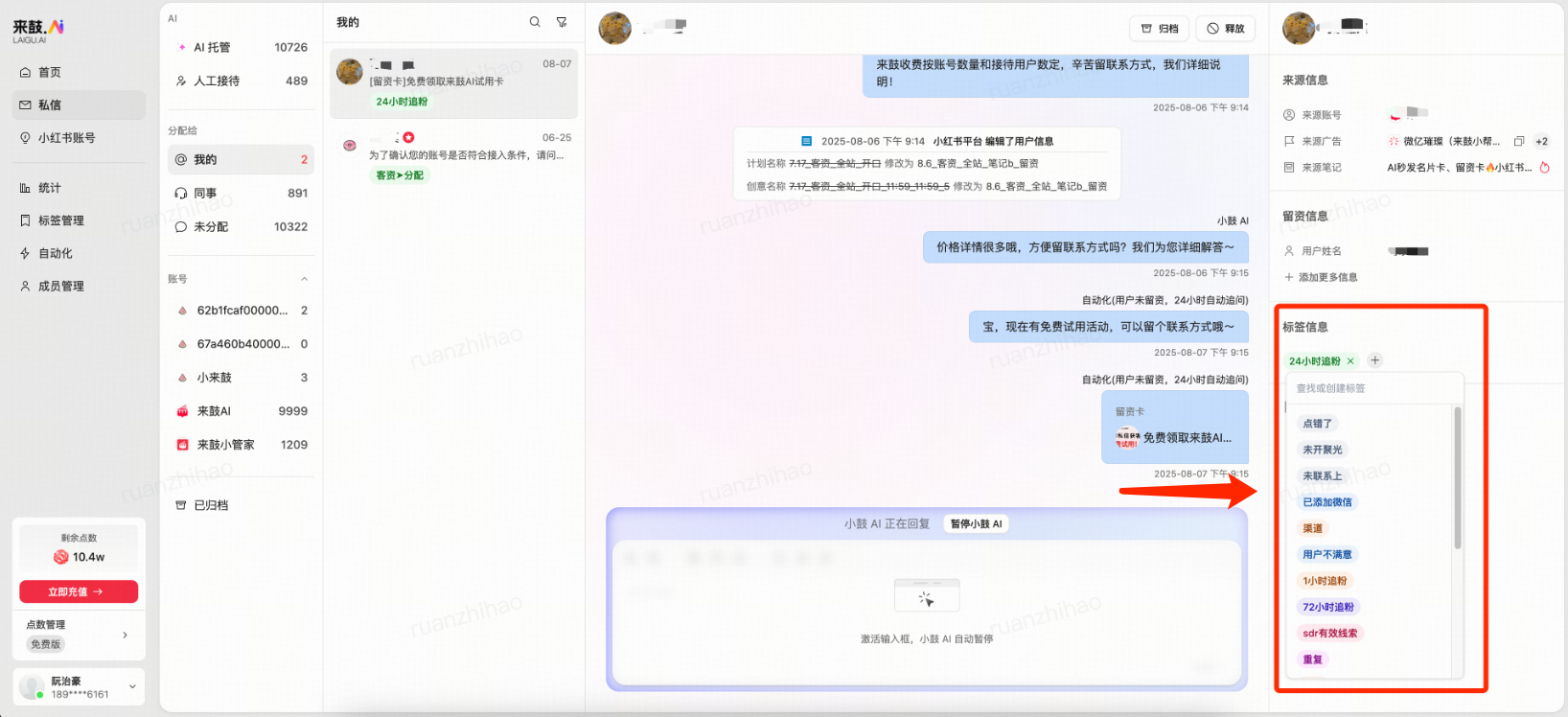Click 暂停小鼓 AI button
This screenshot has height=717, width=1568.
pos(977,523)
